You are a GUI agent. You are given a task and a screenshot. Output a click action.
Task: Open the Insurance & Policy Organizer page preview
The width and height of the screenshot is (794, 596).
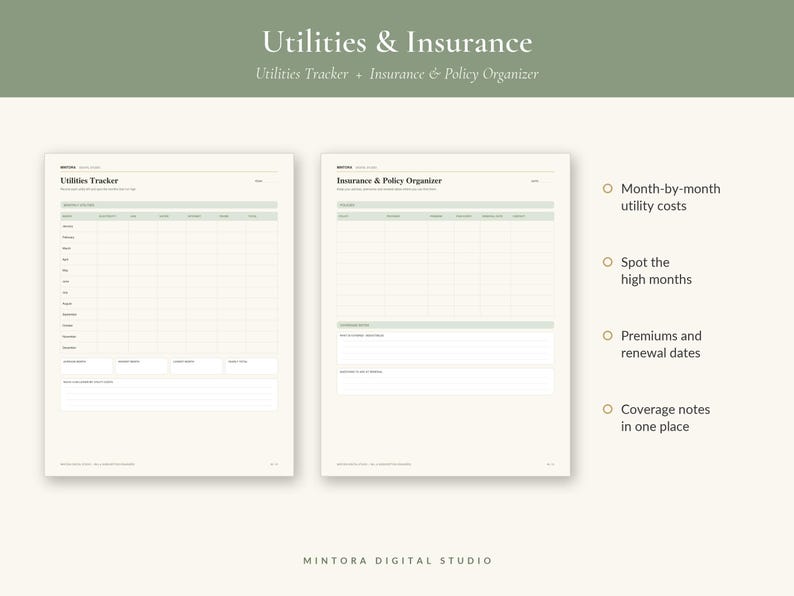(x=446, y=314)
